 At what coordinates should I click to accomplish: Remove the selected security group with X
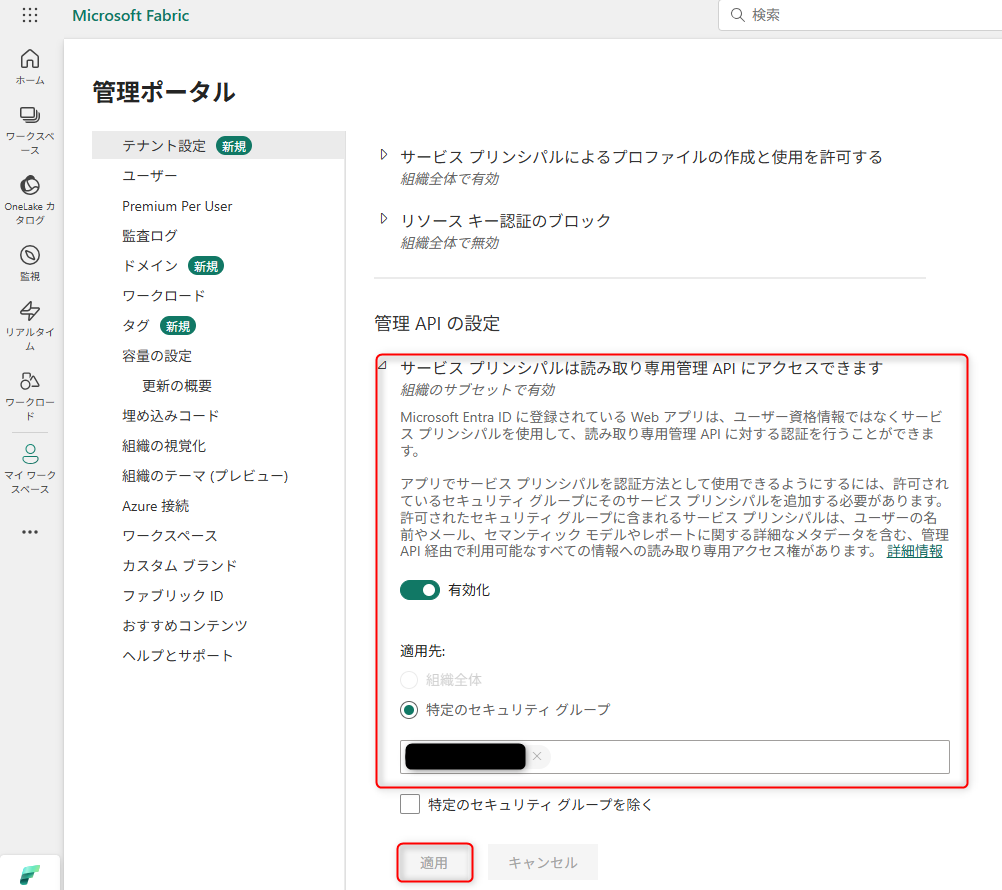pos(537,756)
